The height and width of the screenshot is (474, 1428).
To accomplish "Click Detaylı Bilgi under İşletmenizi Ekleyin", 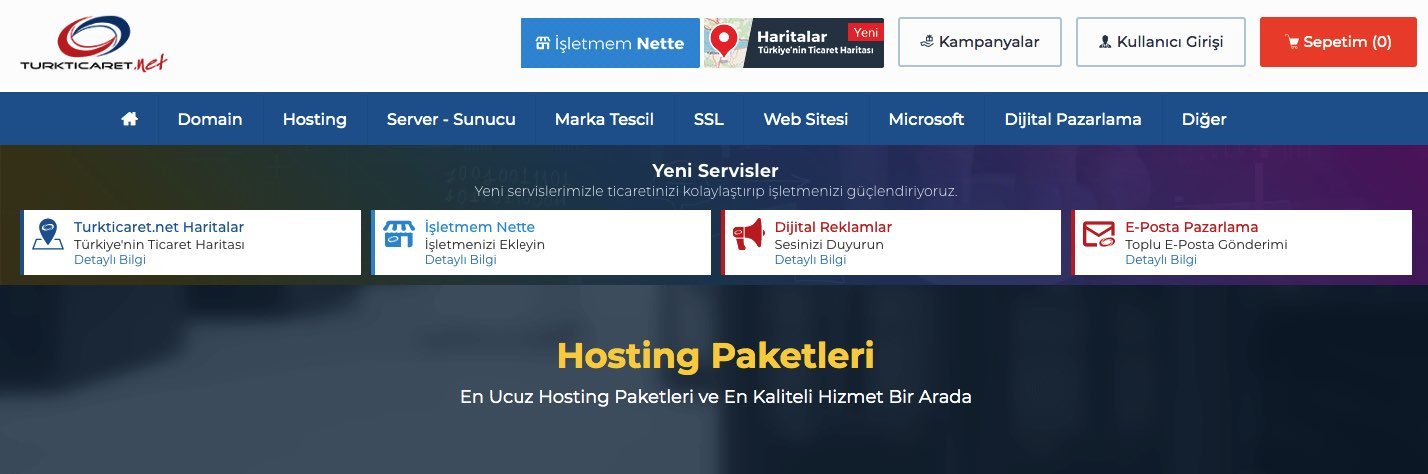I will (x=460, y=260).
